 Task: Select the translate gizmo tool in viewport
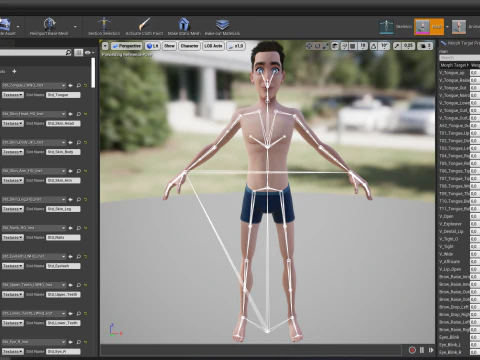coord(309,46)
